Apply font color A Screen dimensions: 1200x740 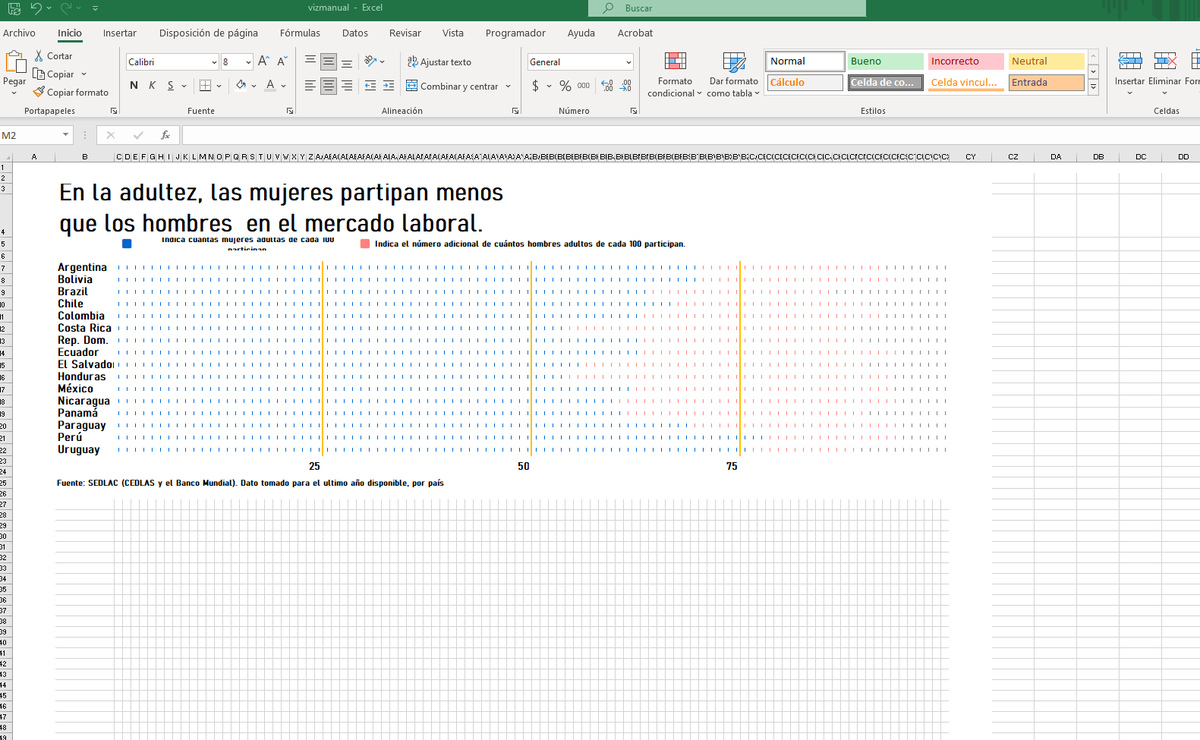click(x=270, y=86)
